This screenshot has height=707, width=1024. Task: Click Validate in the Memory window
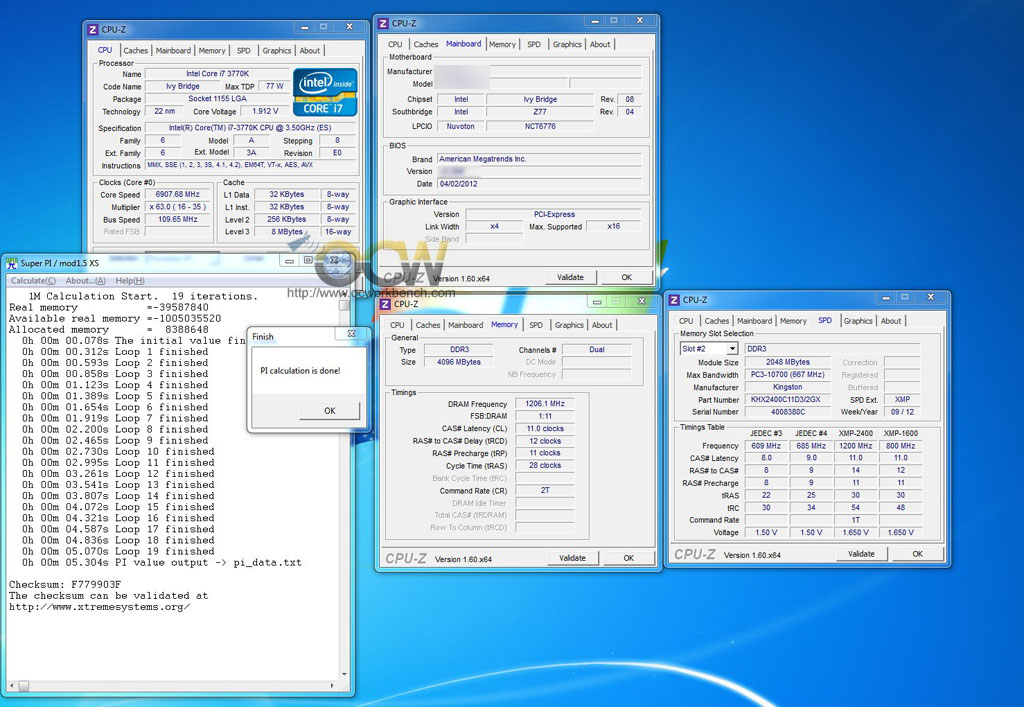(x=572, y=558)
